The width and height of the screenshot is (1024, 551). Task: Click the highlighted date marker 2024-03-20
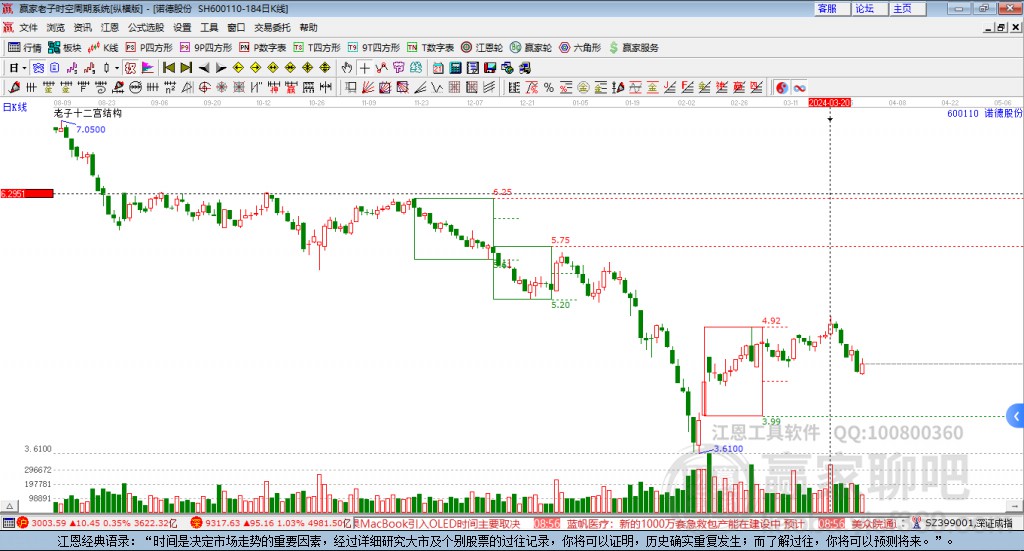pyautogui.click(x=829, y=102)
